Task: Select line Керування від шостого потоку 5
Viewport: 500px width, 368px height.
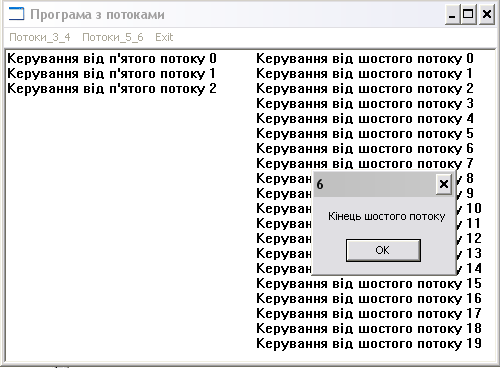Action: 365,134
